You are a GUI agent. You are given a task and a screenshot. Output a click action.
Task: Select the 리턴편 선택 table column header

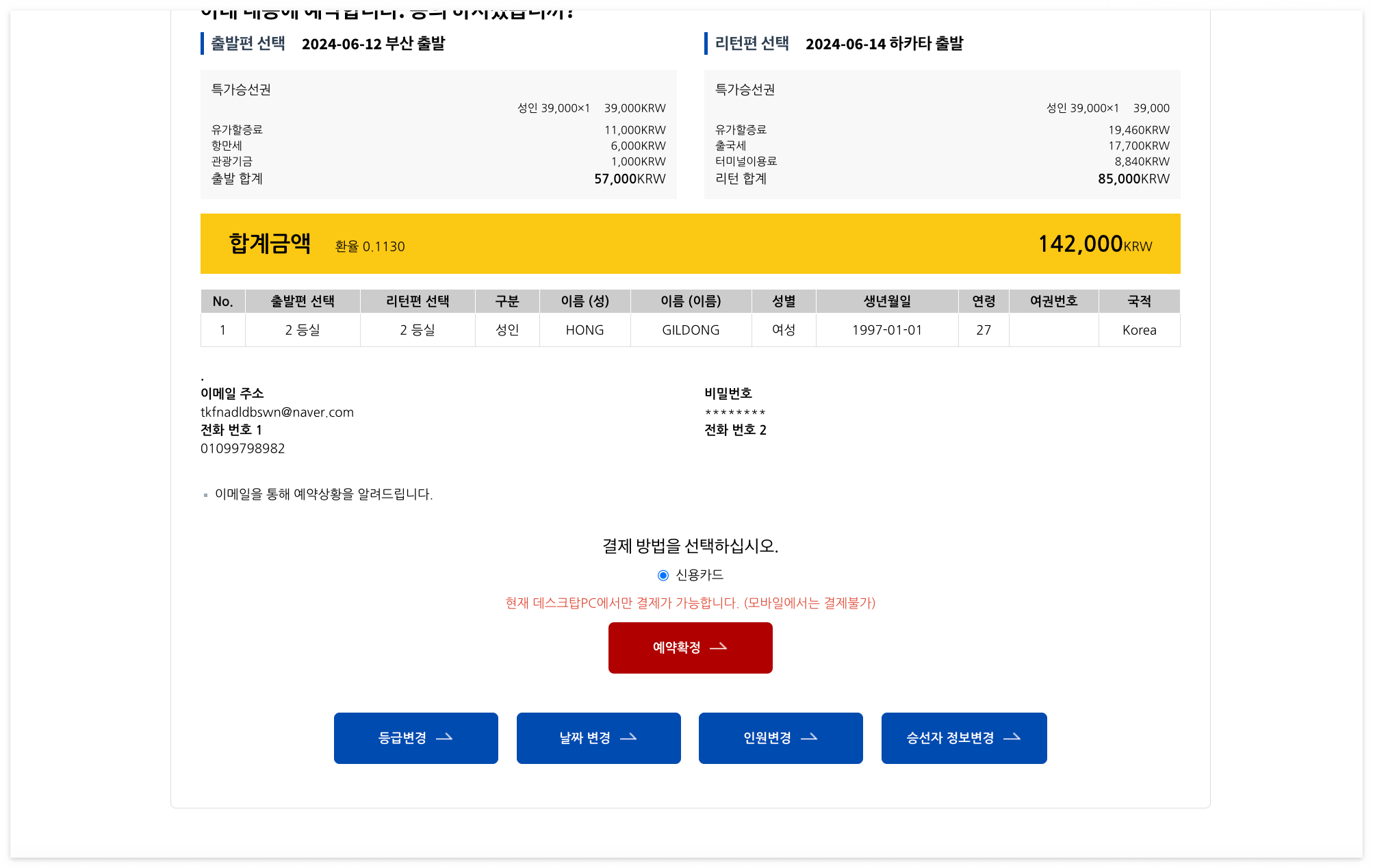click(x=417, y=301)
